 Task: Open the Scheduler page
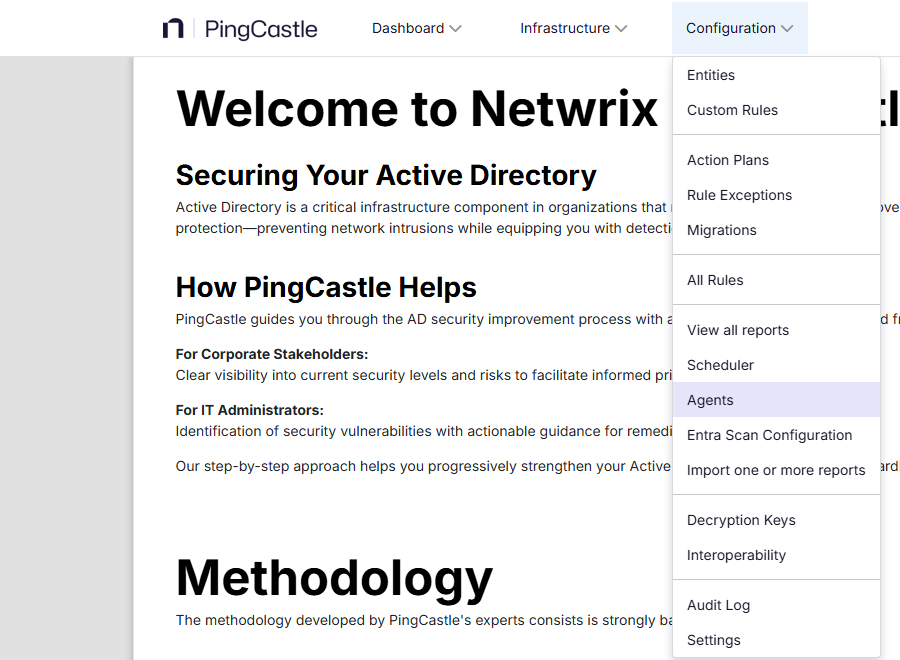[x=776, y=365]
